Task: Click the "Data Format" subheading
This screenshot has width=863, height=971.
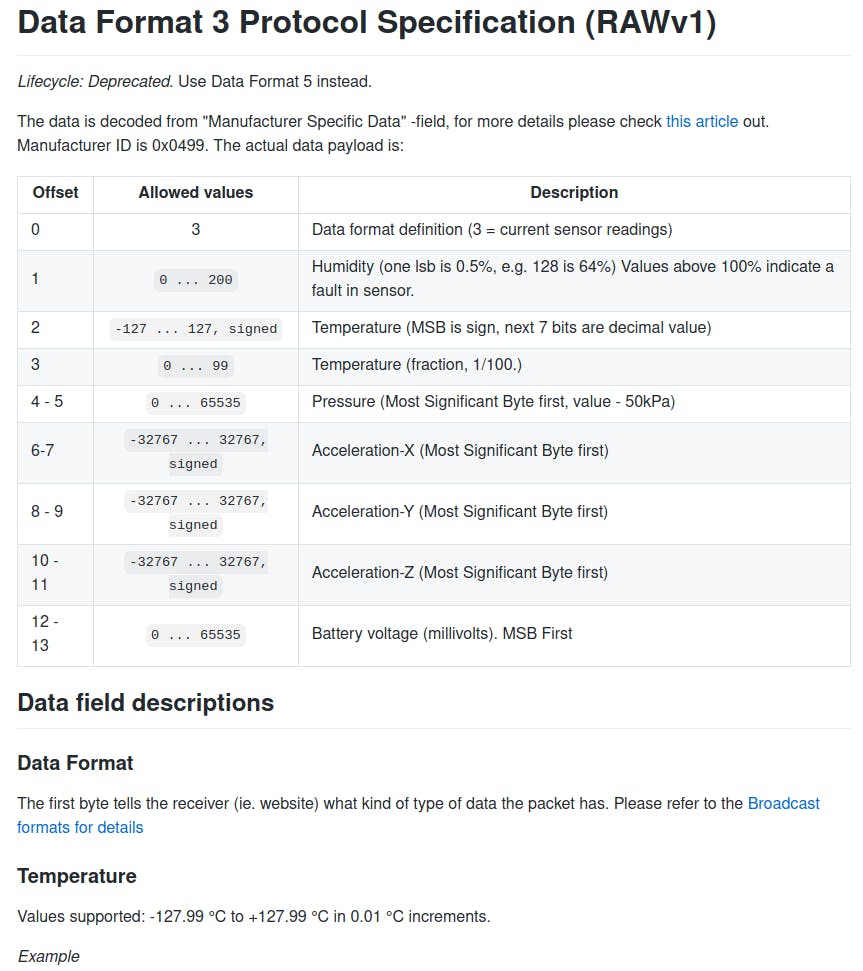Action: click(x=75, y=763)
